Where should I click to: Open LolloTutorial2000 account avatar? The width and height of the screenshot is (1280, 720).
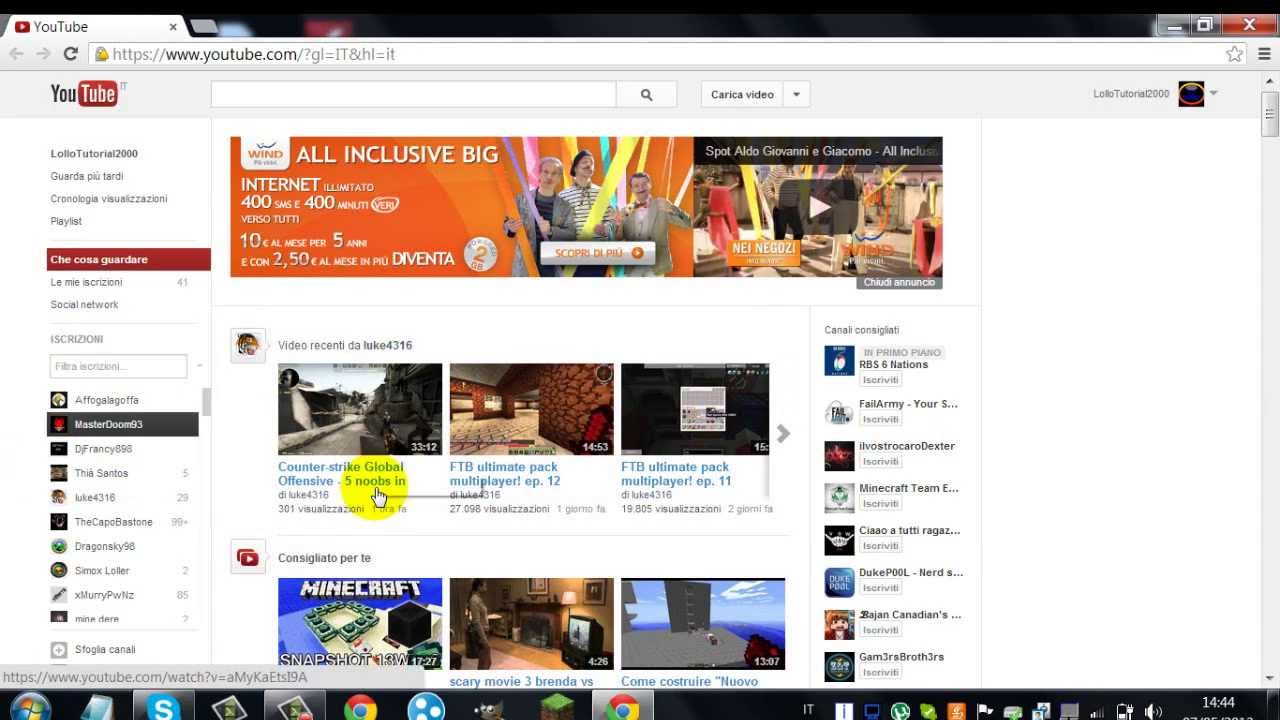1191,94
